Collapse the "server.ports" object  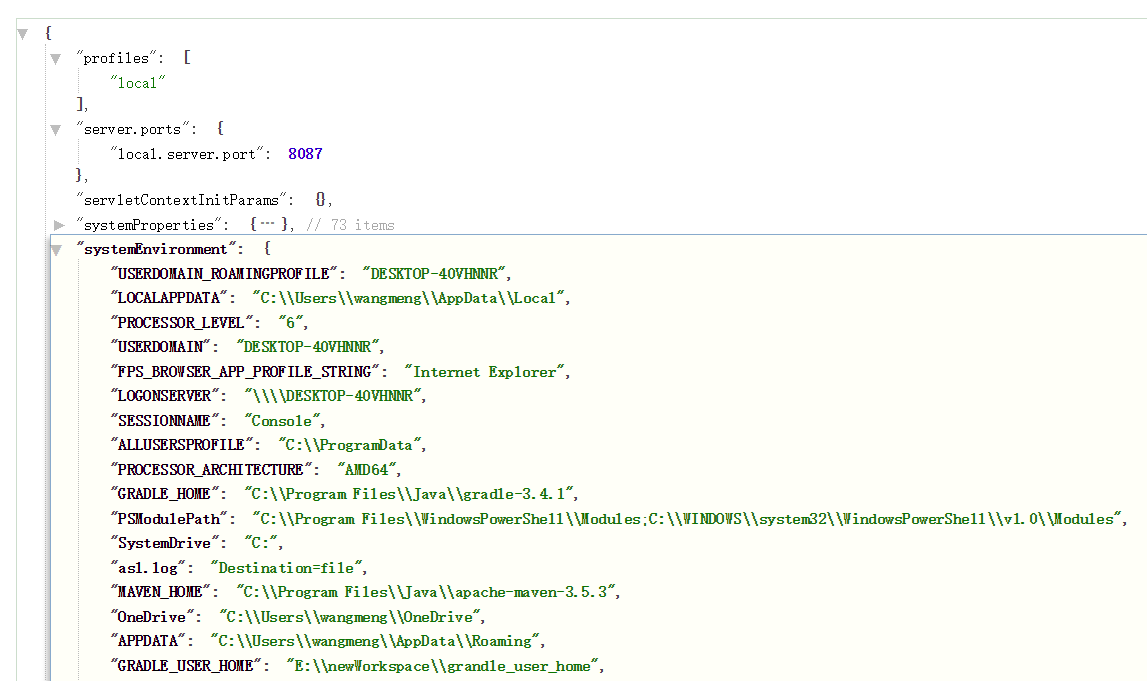[56, 130]
